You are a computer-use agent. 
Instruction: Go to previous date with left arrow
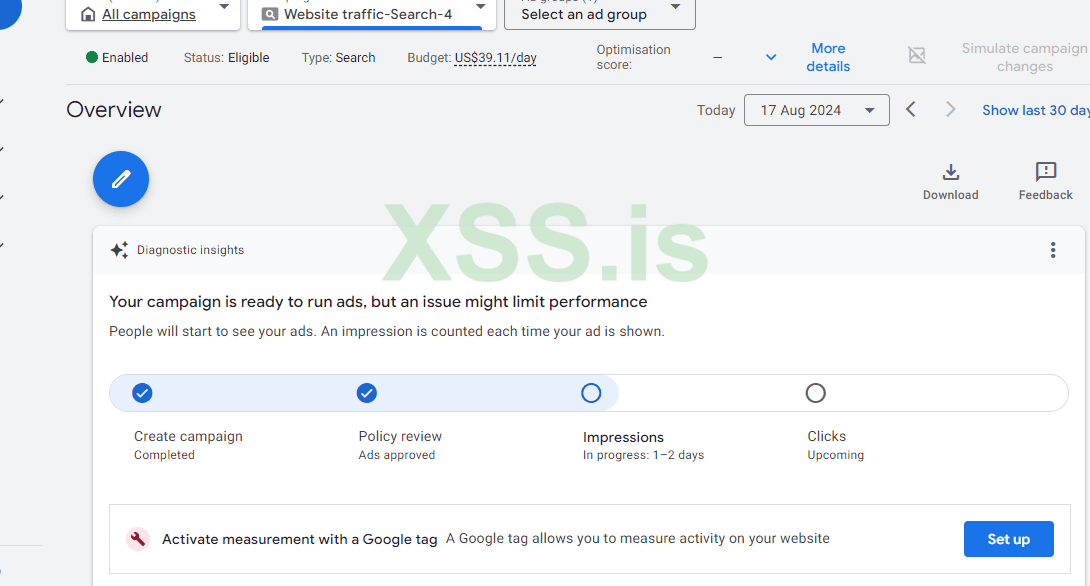click(x=911, y=110)
